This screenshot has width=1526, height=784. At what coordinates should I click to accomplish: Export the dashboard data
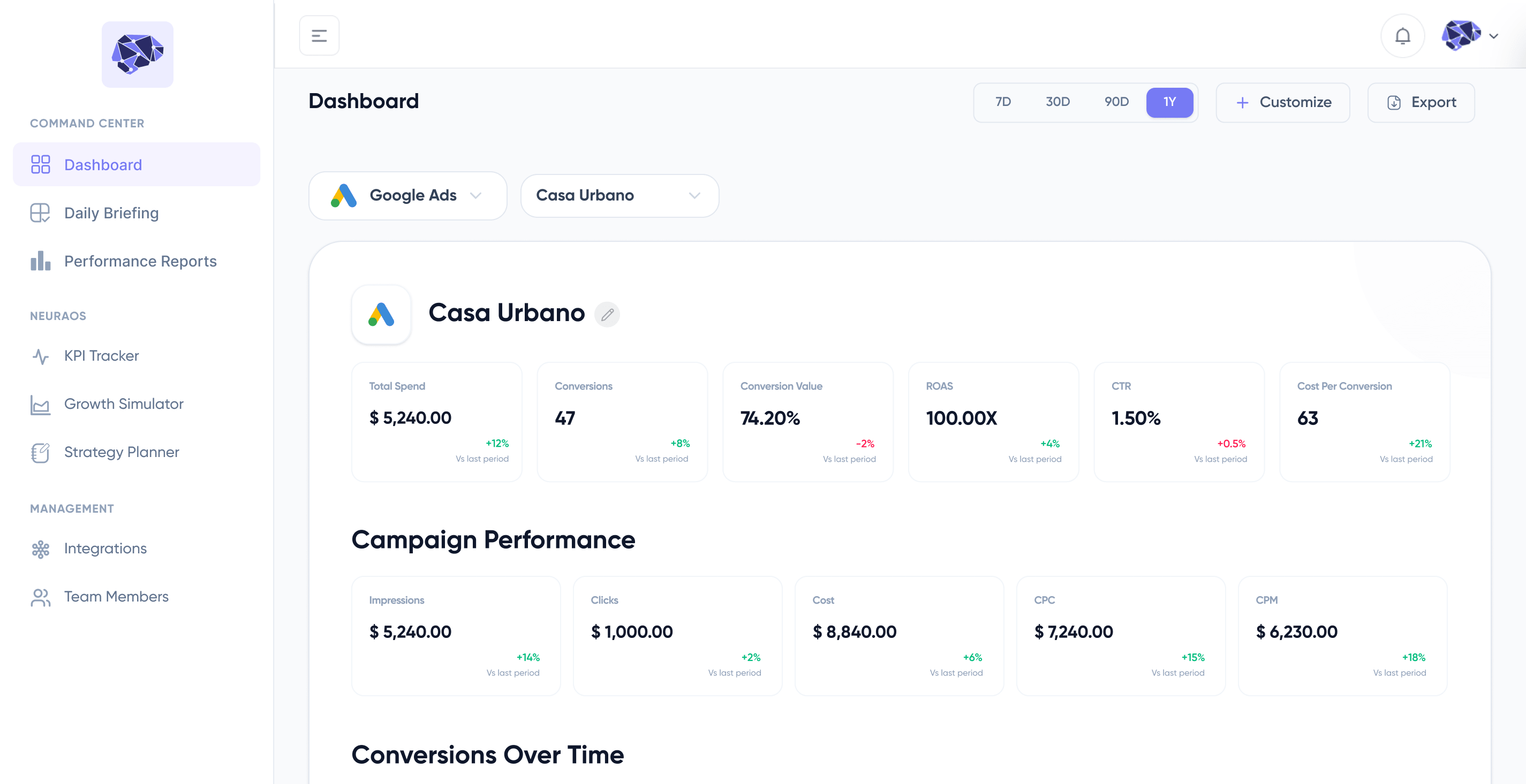[x=1421, y=102]
